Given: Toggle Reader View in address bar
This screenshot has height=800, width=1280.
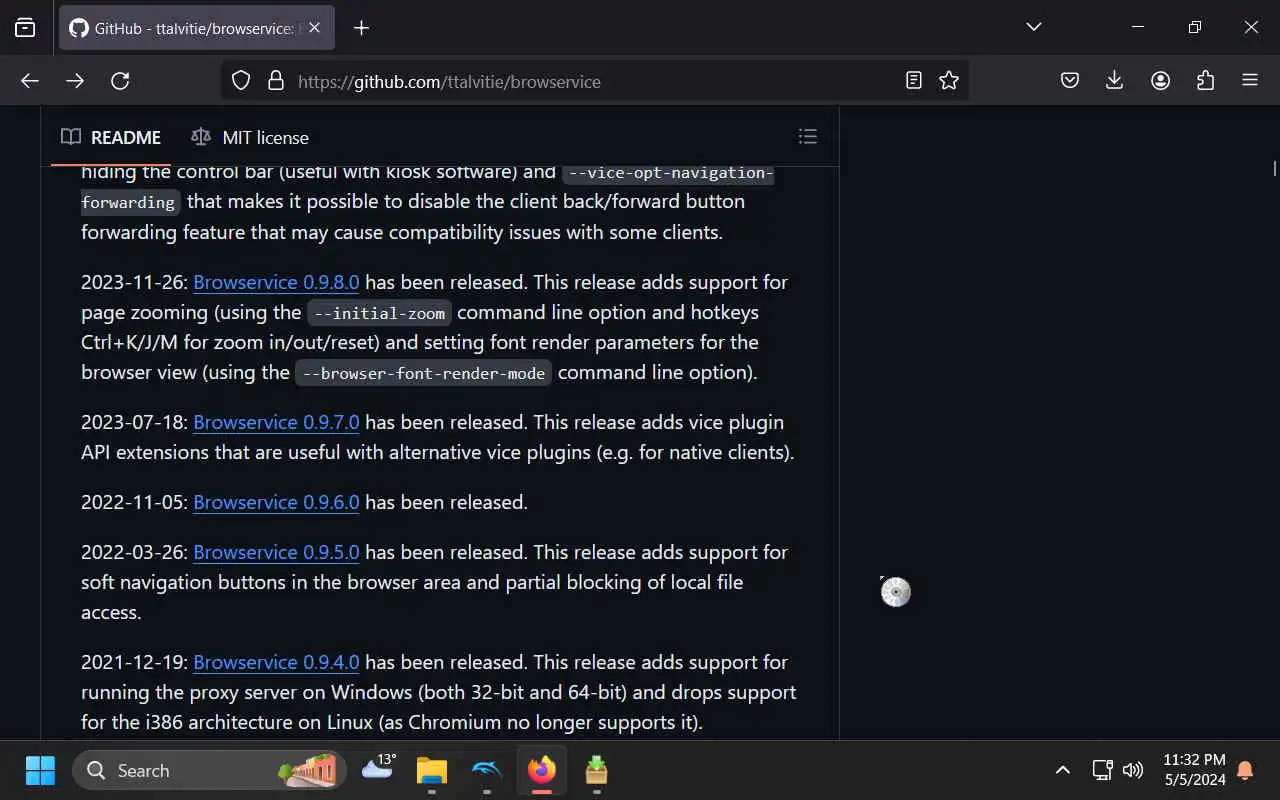Looking at the screenshot, I should (x=913, y=81).
